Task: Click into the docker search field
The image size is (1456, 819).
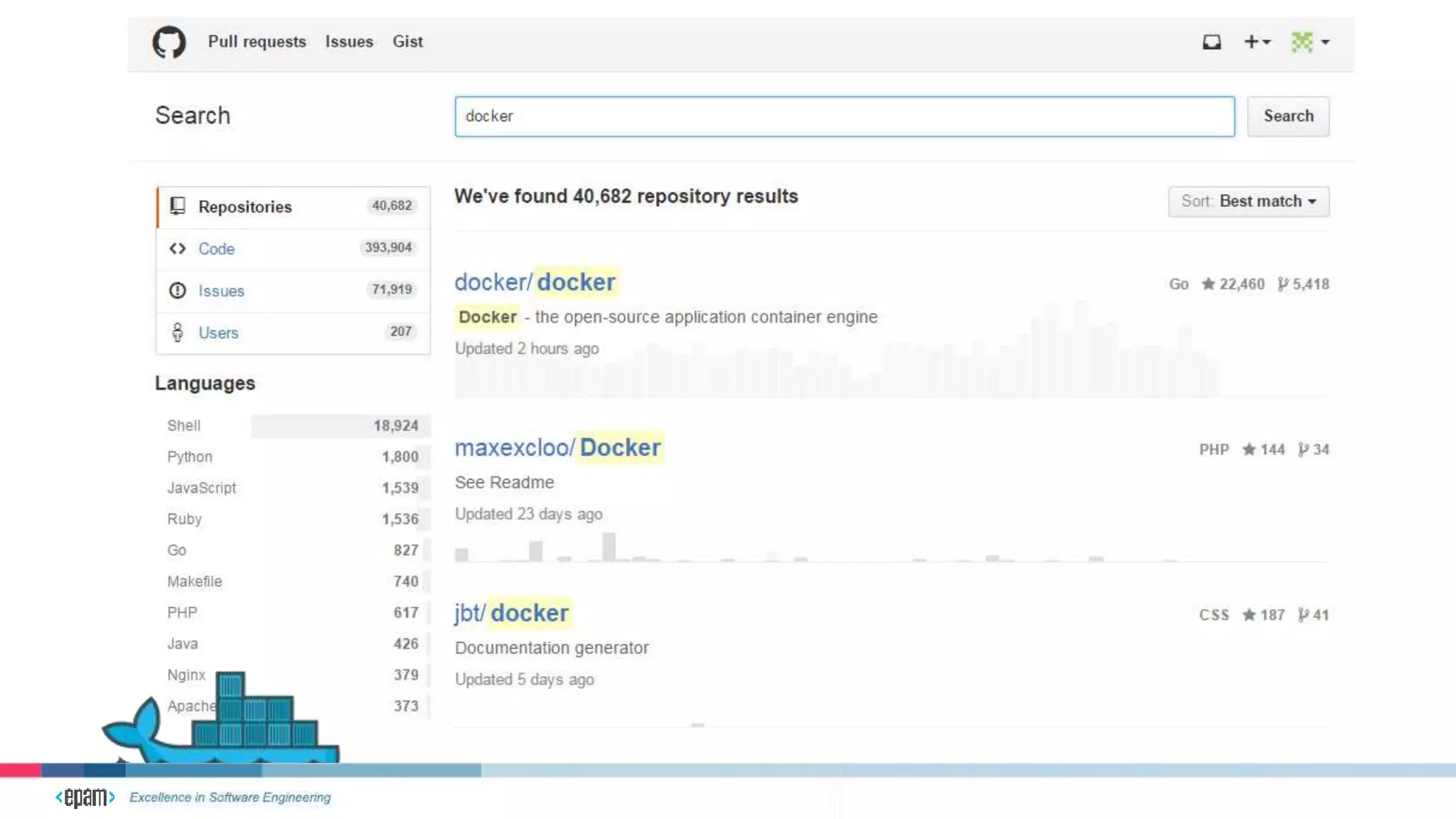Action: pyautogui.click(x=845, y=117)
